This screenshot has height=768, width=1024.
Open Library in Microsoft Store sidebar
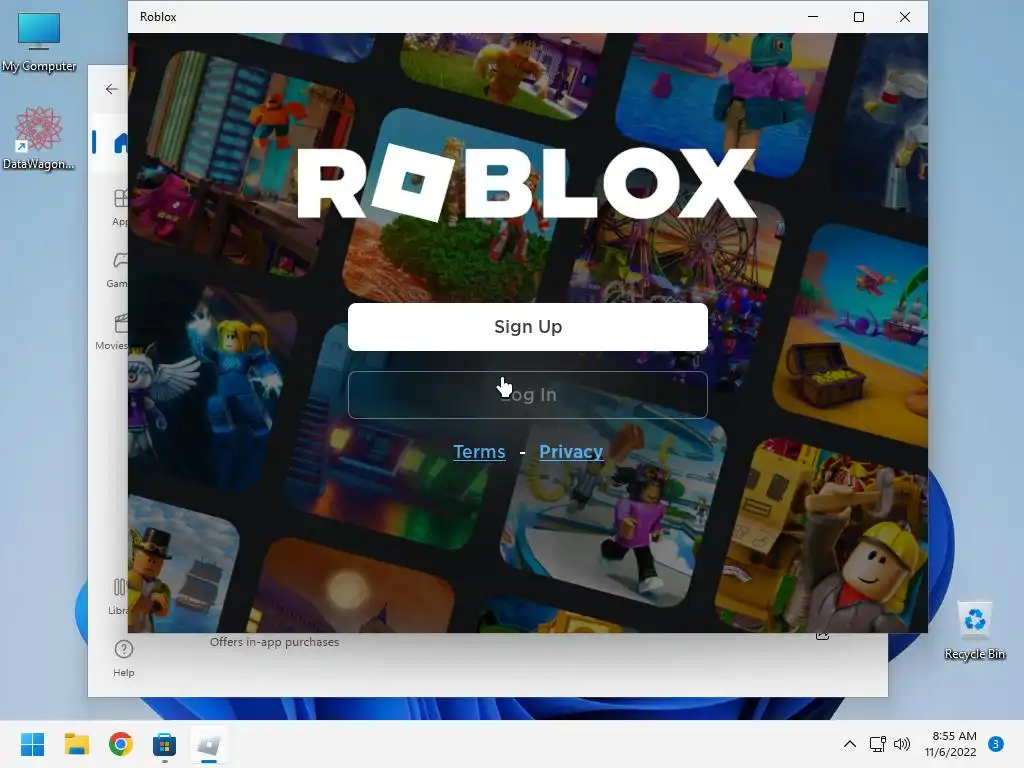[x=118, y=596]
